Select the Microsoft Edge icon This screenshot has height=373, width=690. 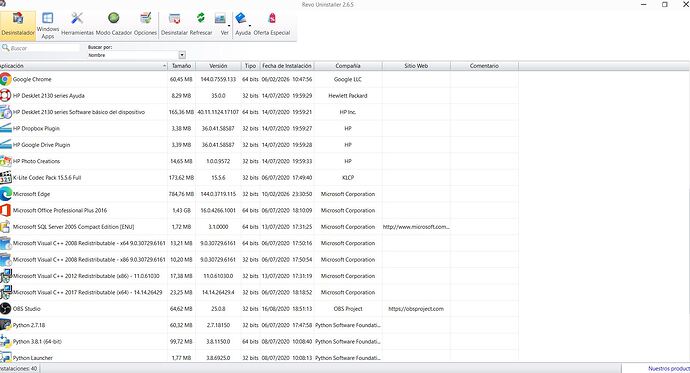(5, 194)
